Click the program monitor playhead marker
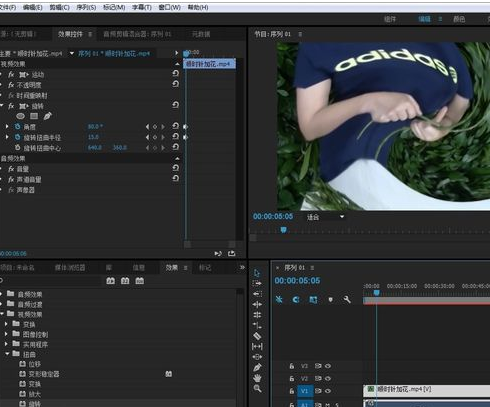This screenshot has height=407, width=490. coord(283,230)
